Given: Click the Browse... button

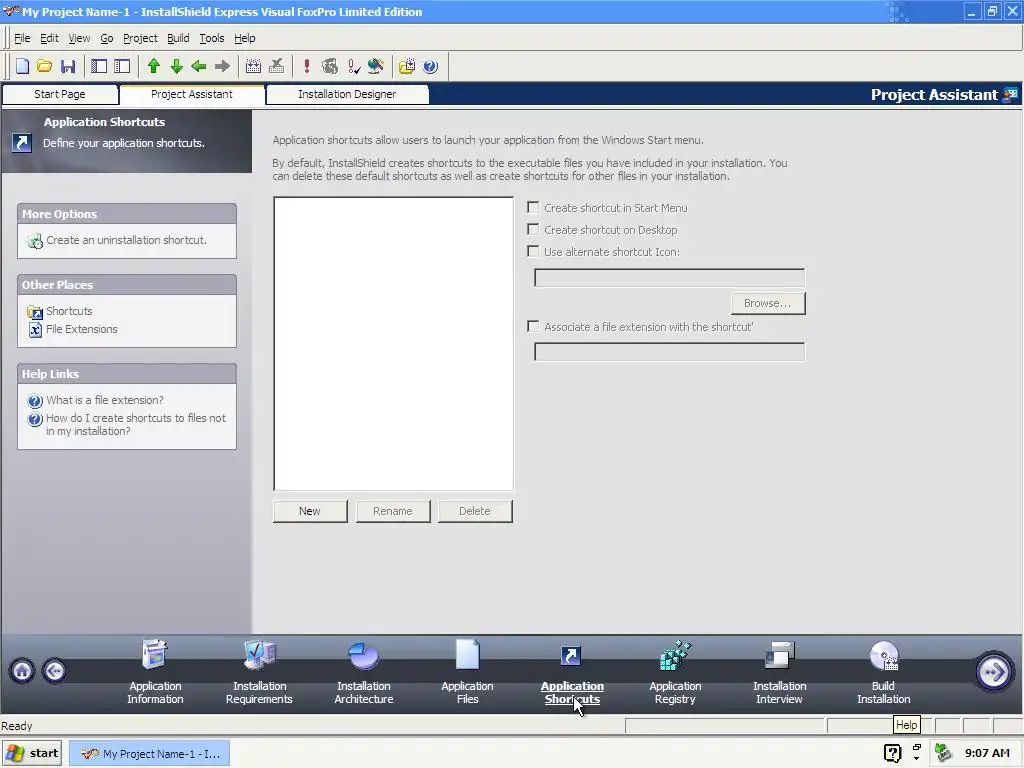Looking at the screenshot, I should pyautogui.click(x=768, y=303).
